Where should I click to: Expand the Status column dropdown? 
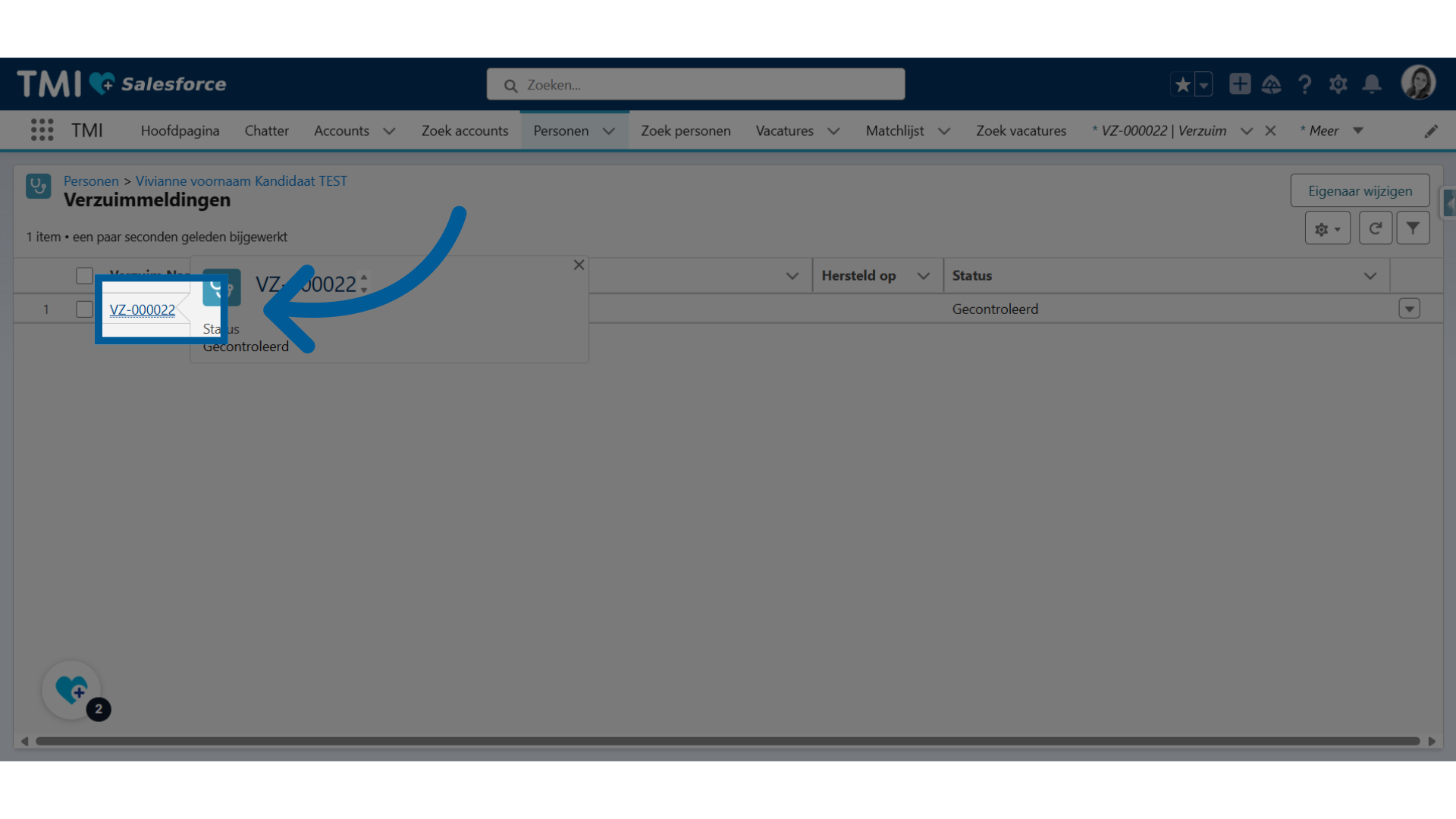pos(1371,275)
